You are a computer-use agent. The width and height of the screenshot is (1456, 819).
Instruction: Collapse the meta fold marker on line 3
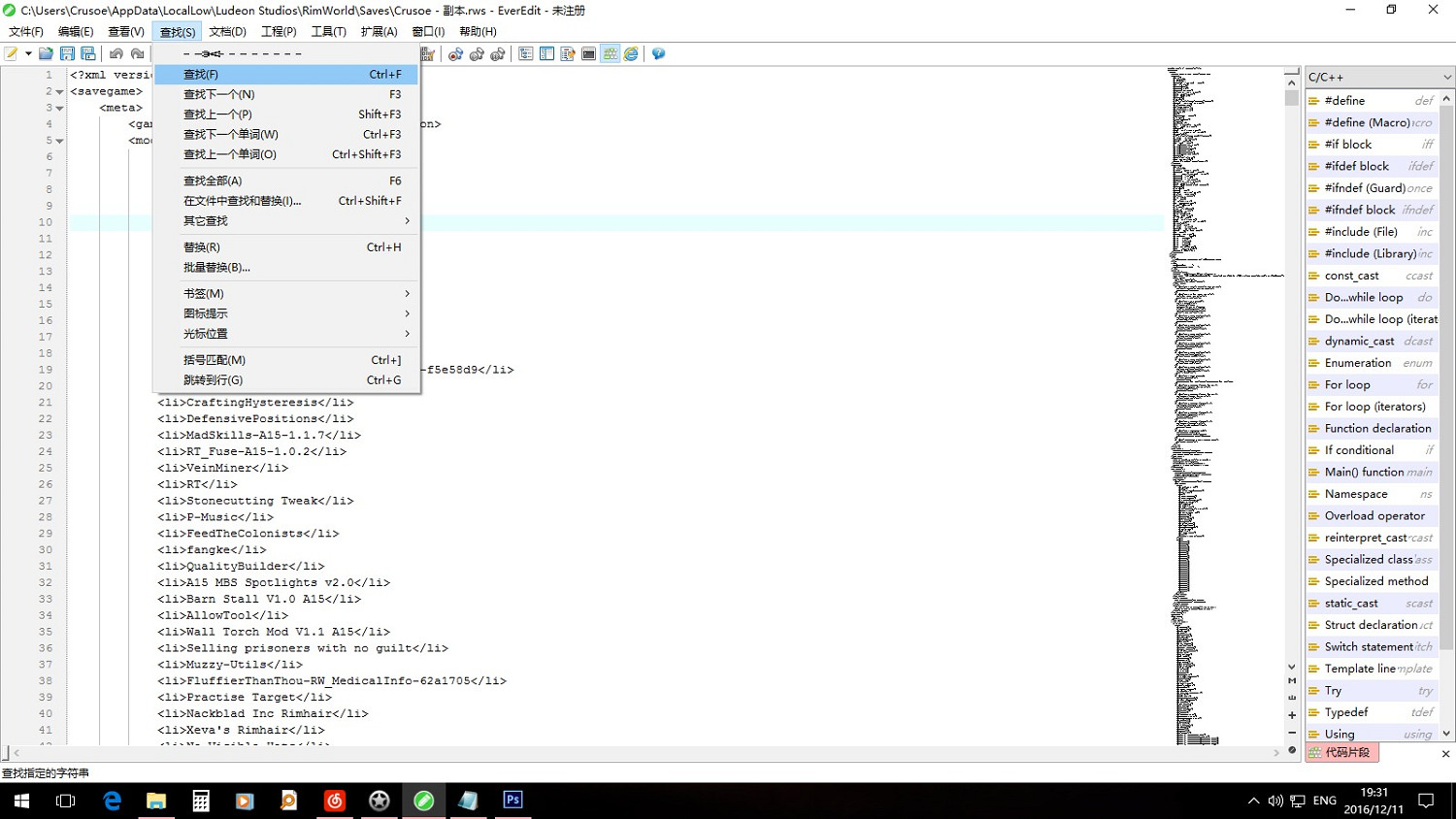pyautogui.click(x=59, y=109)
